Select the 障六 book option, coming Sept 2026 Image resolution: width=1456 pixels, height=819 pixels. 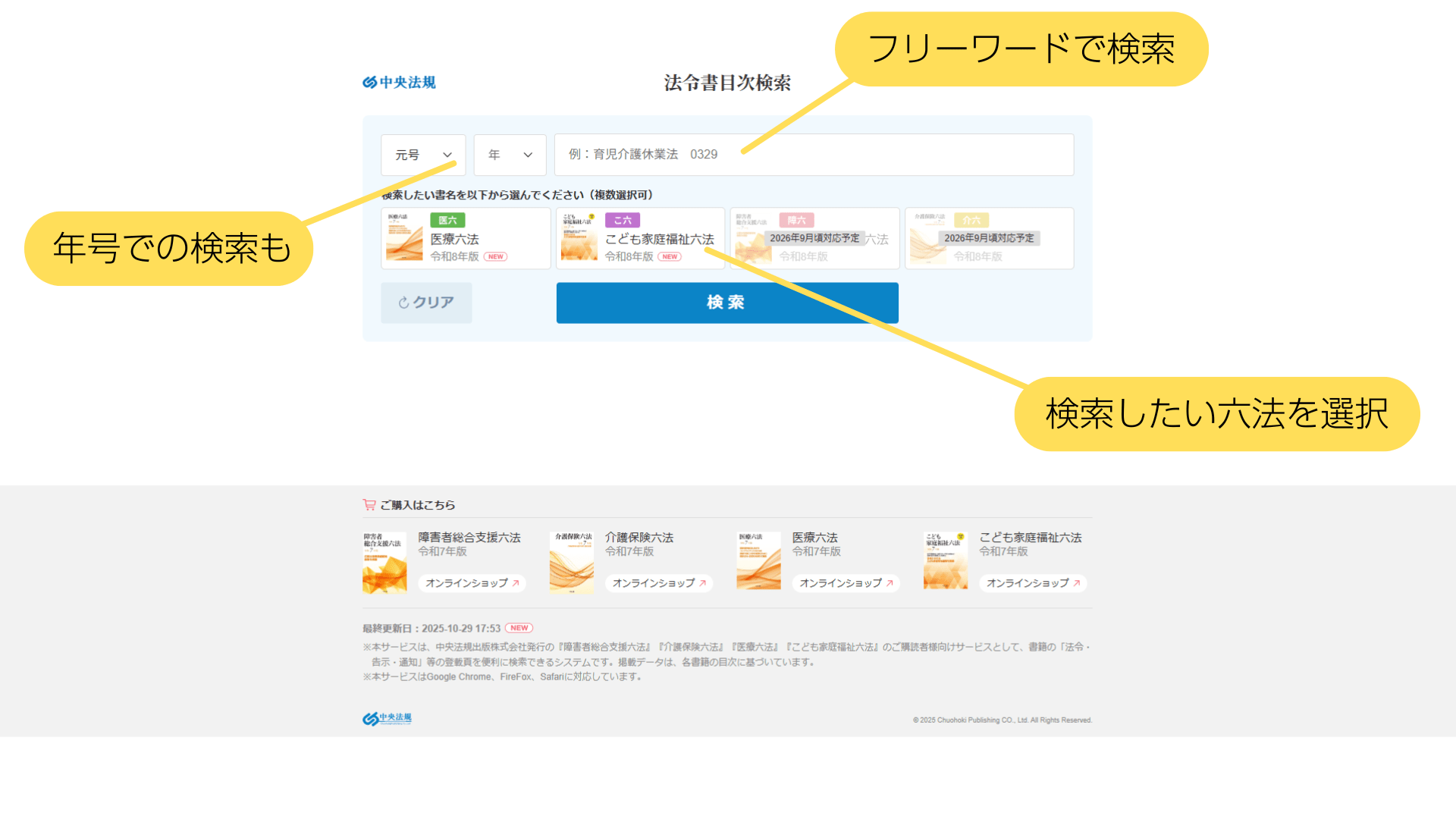[x=814, y=239]
